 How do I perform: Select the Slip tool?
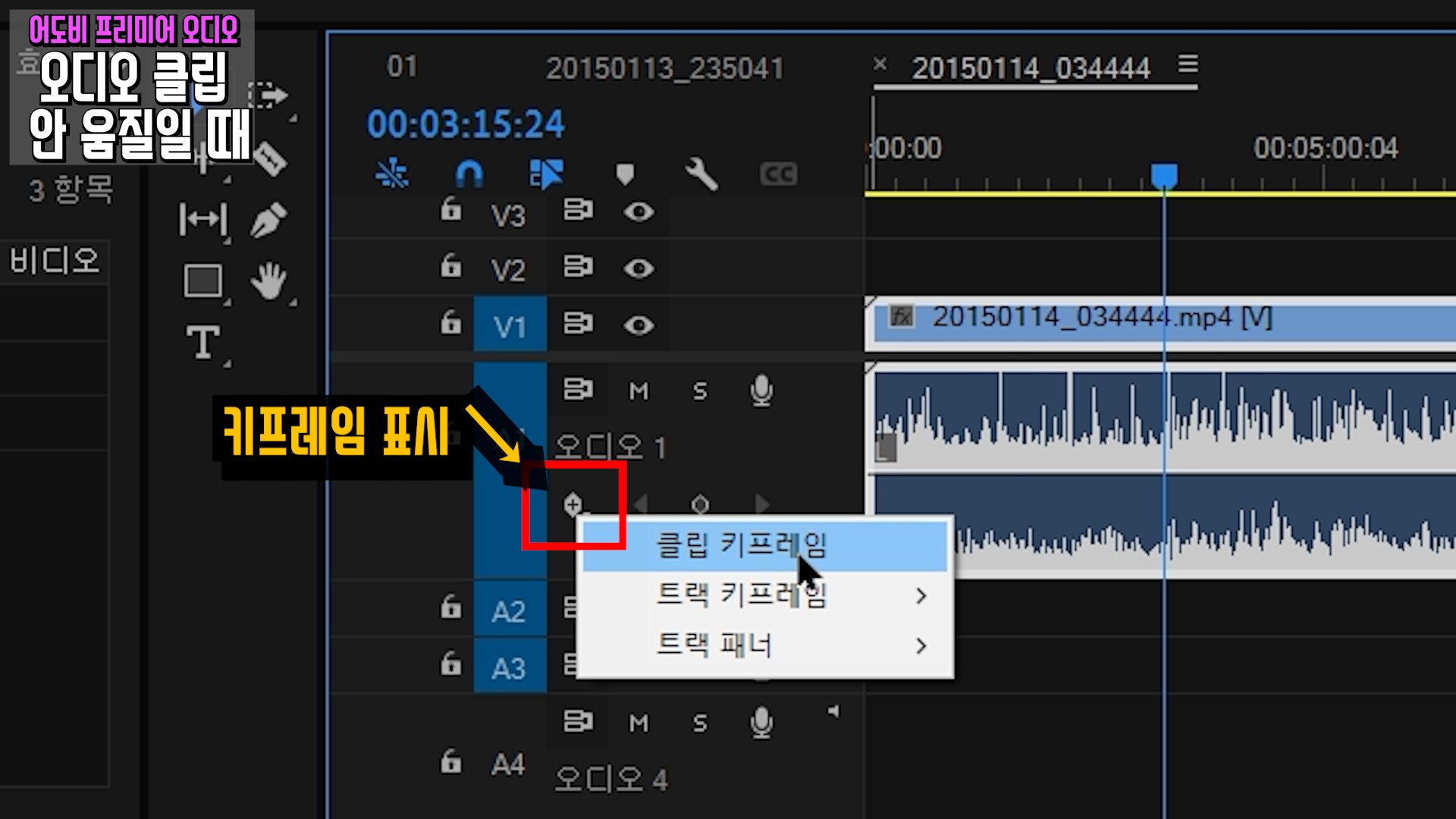(x=202, y=221)
